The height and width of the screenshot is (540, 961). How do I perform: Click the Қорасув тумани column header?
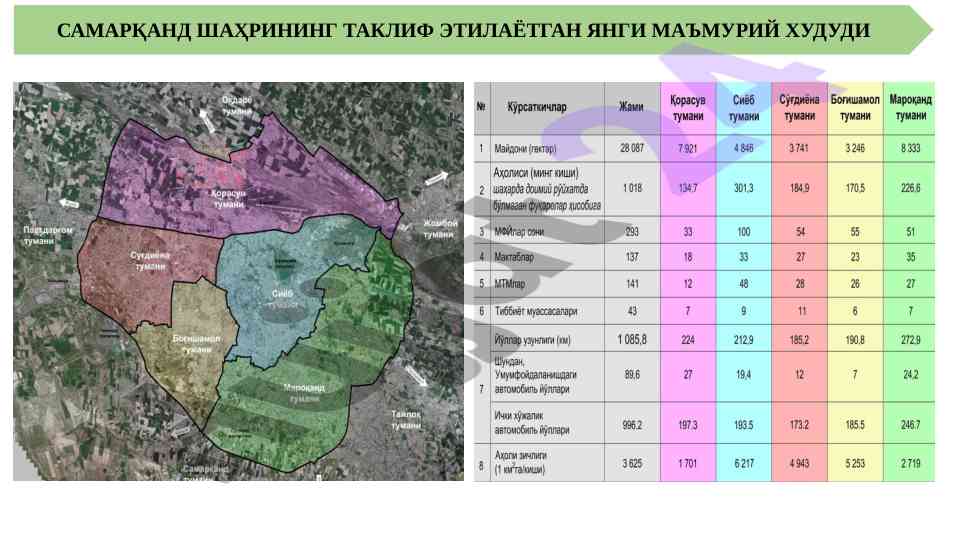click(687, 108)
